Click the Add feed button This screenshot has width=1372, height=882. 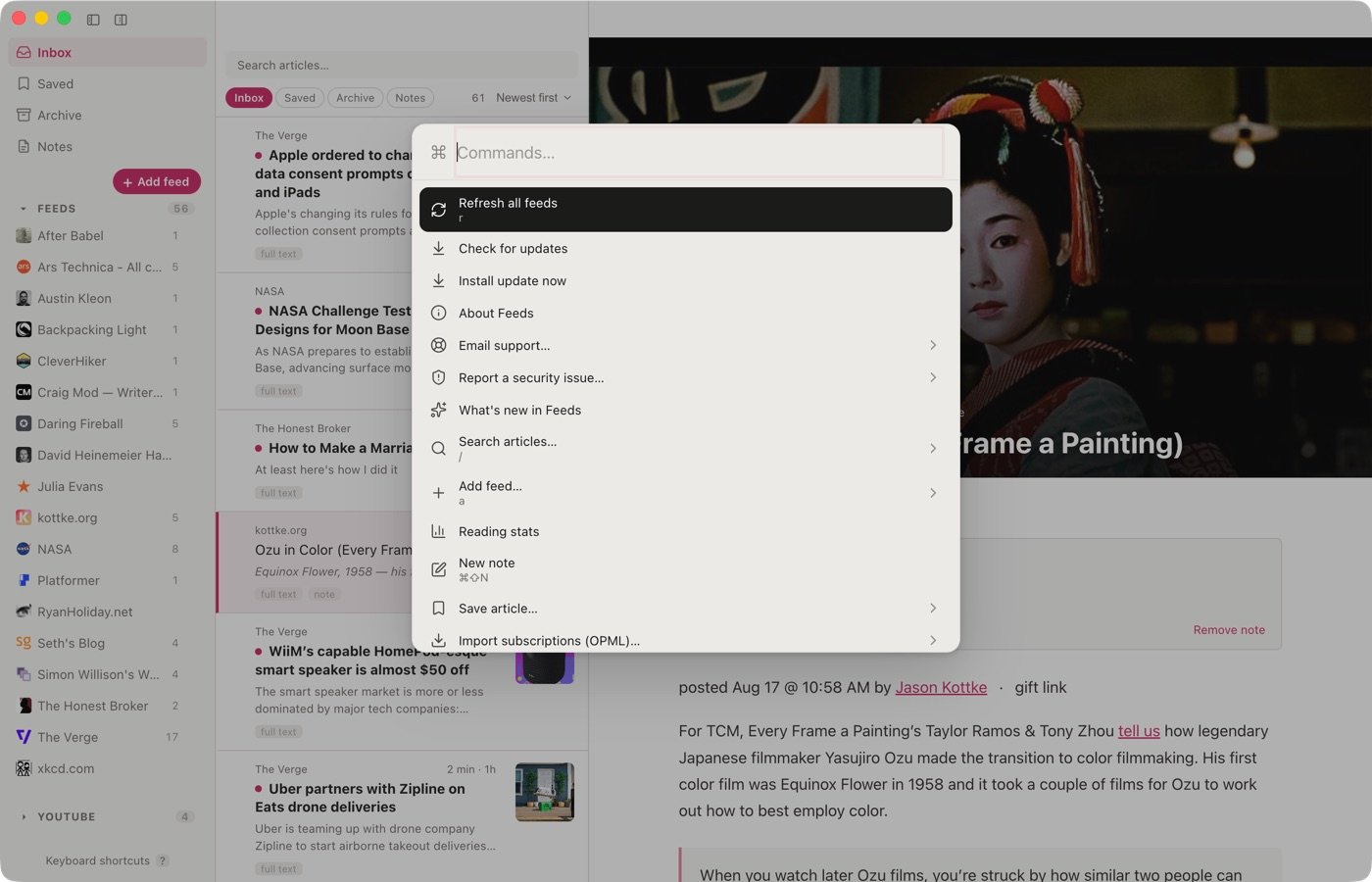click(x=157, y=182)
